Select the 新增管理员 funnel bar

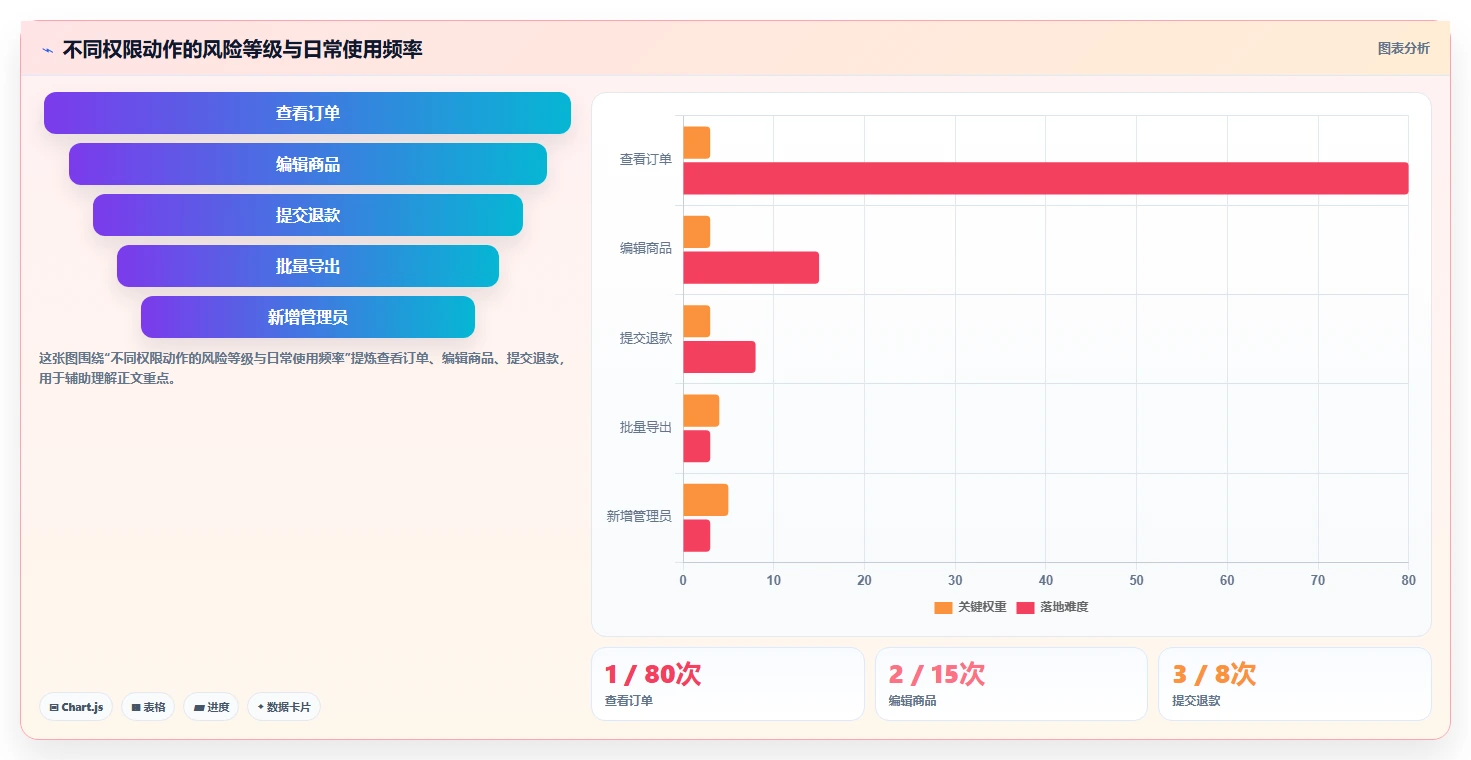point(307,317)
